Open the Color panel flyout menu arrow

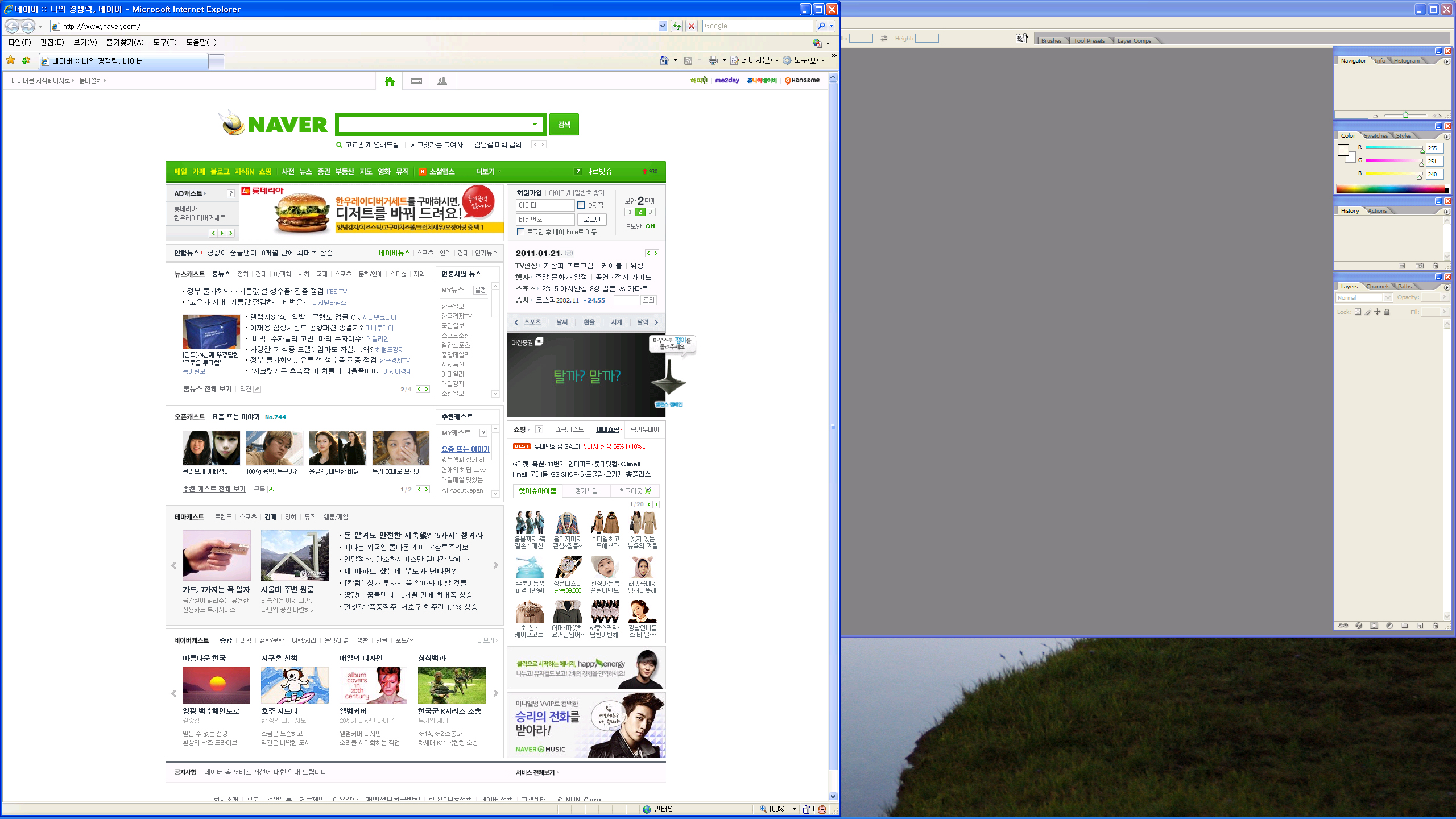click(x=1447, y=136)
